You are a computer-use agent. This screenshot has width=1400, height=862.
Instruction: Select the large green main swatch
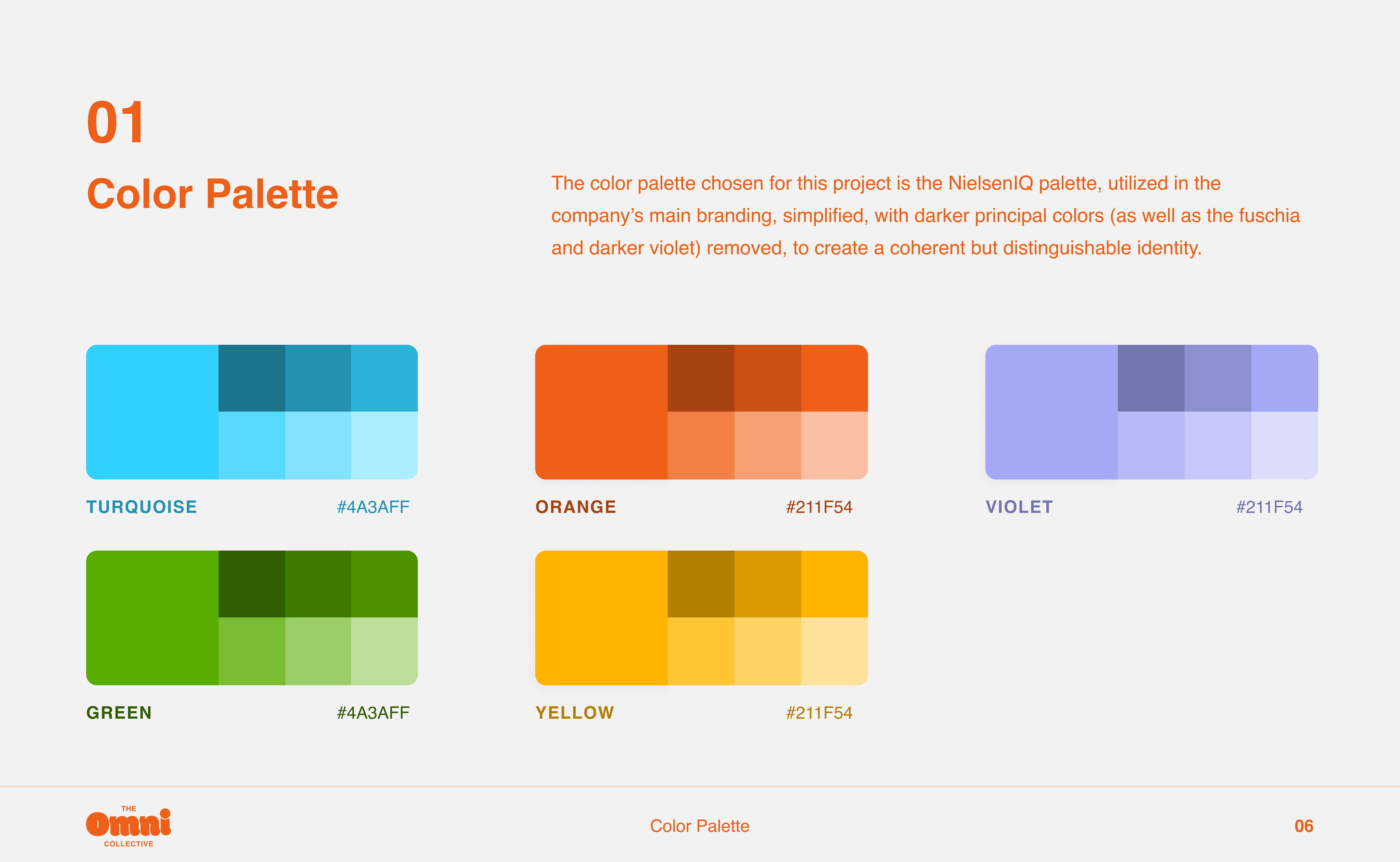(x=152, y=618)
